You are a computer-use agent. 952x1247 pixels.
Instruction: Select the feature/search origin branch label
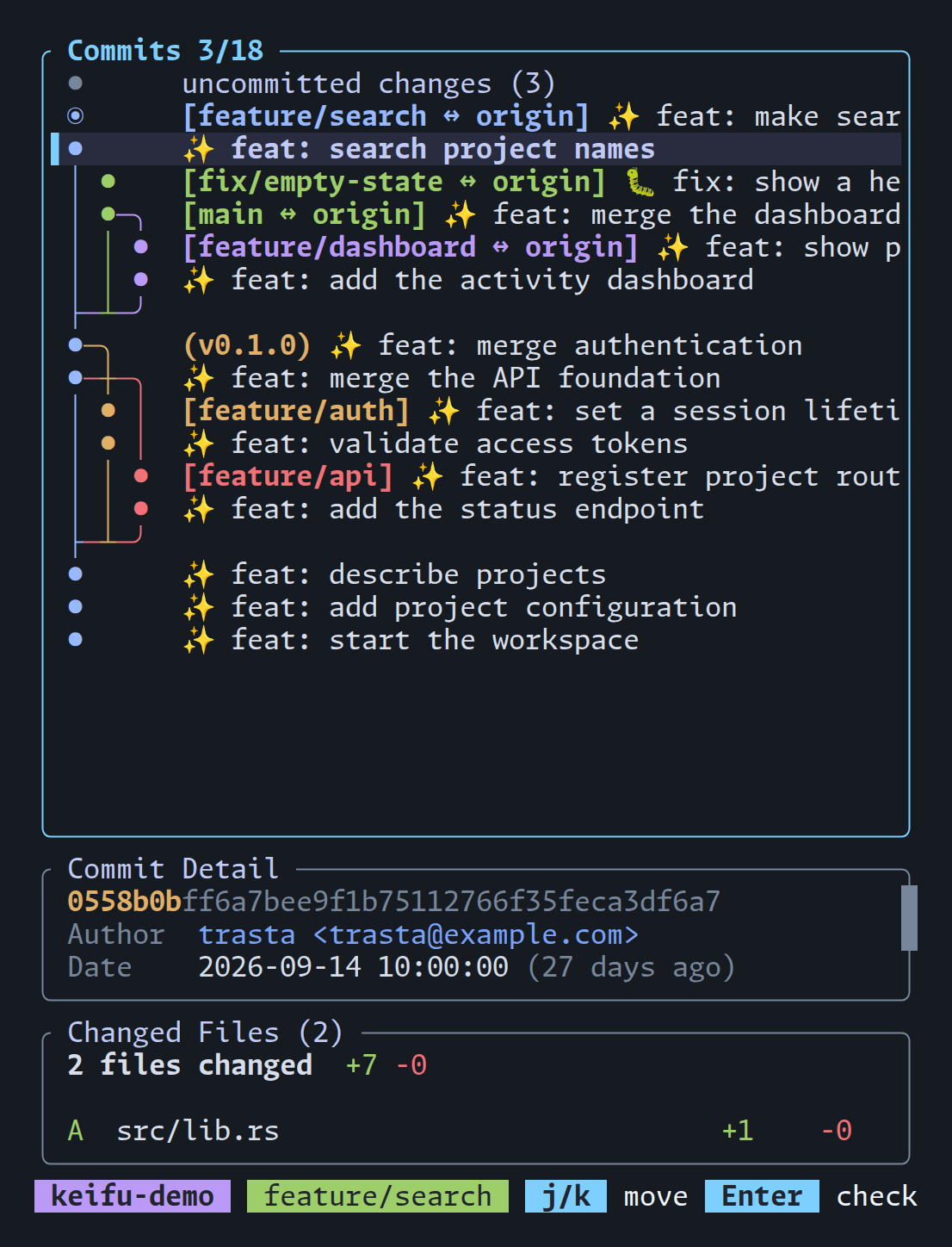point(386,116)
